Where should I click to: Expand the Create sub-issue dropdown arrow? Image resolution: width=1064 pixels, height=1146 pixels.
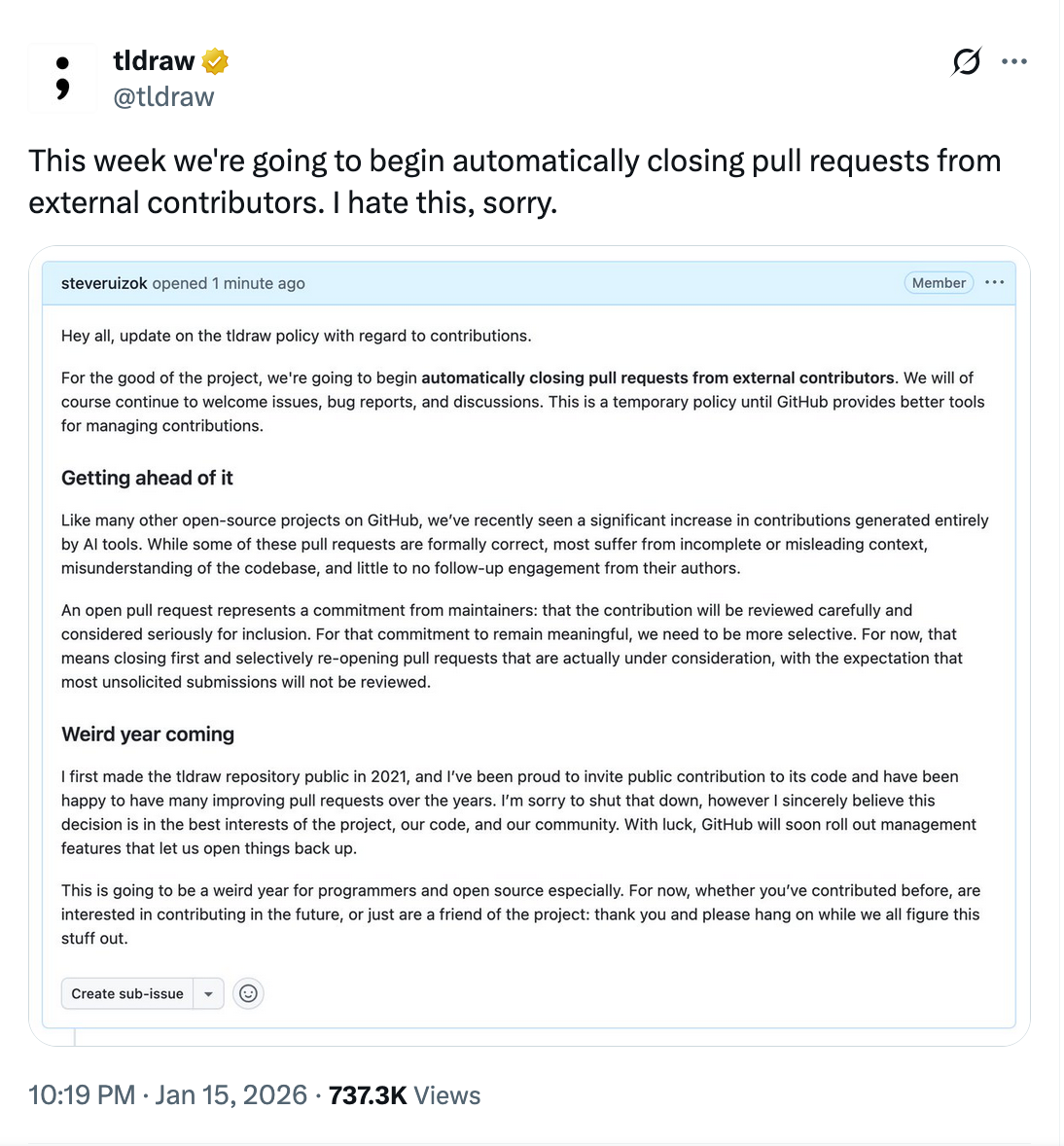pos(209,993)
